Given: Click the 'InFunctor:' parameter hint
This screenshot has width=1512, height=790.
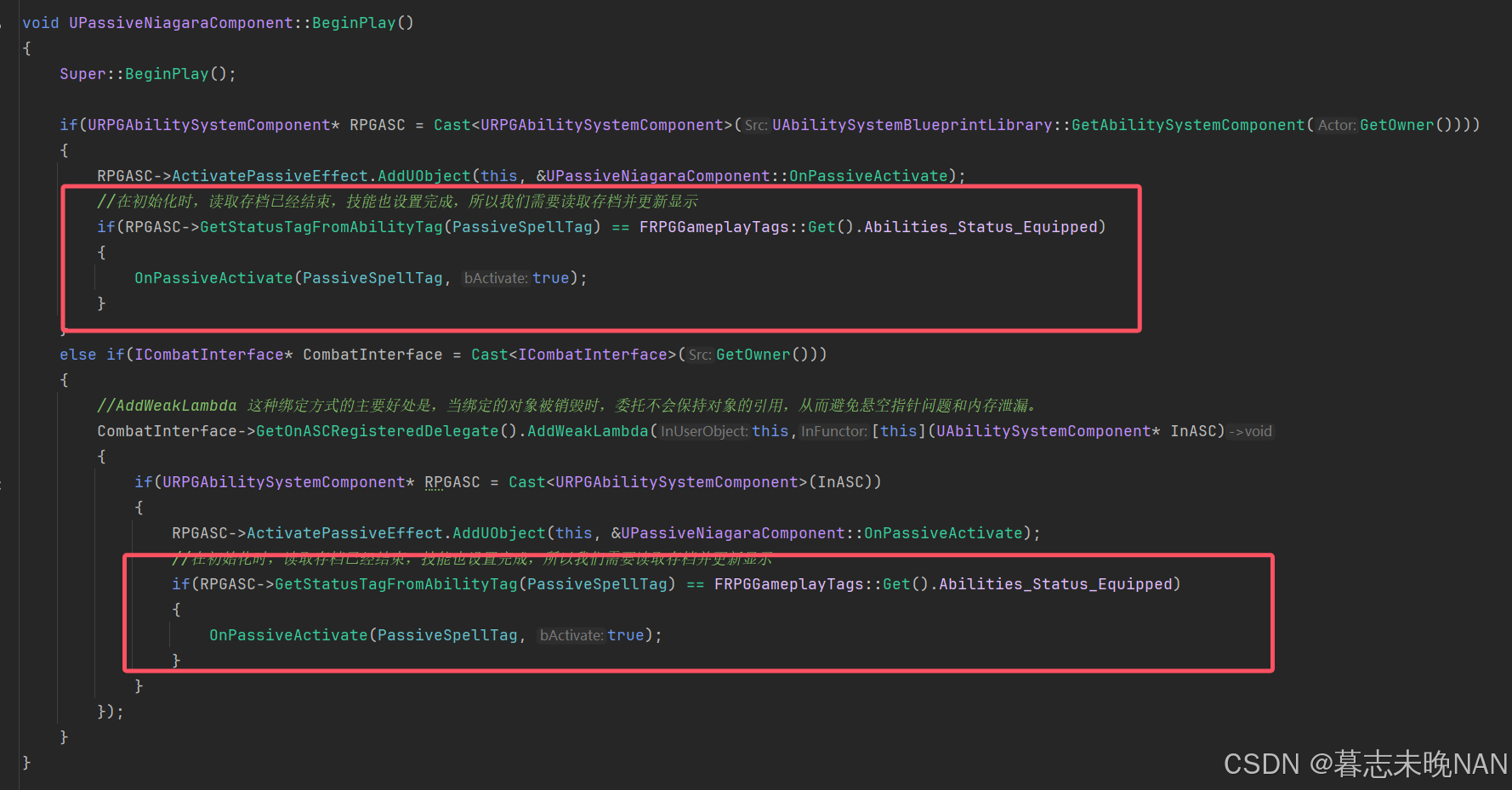Looking at the screenshot, I should [x=834, y=431].
